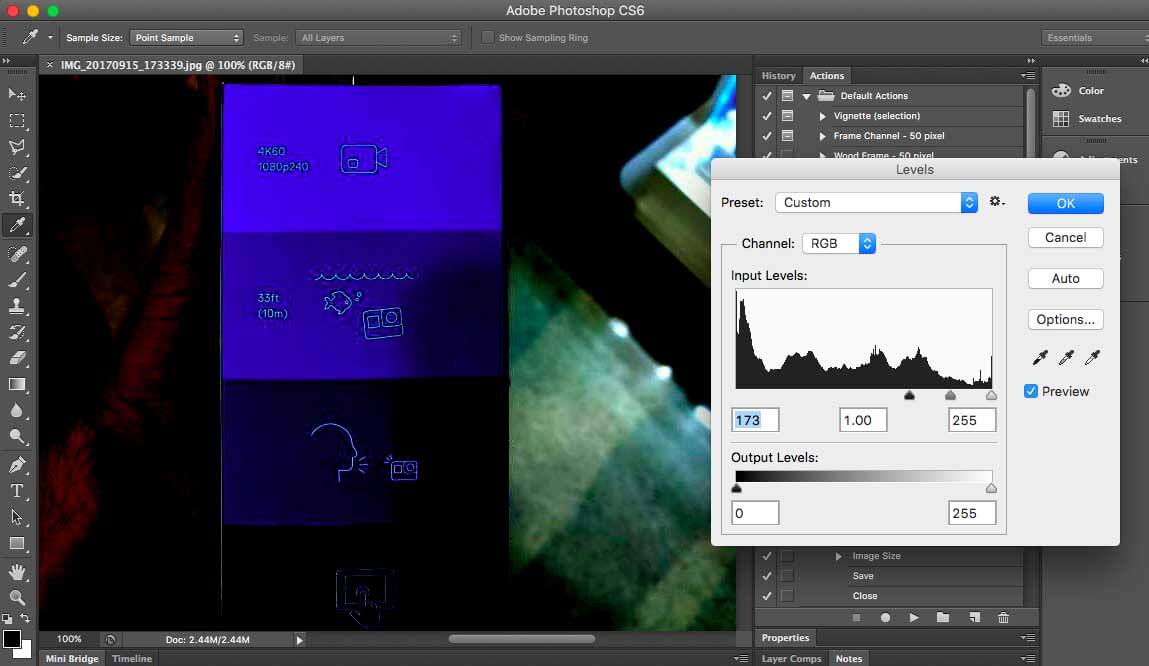Viewport: 1149px width, 666px height.
Task: Select the Zoom tool
Action: 17,597
